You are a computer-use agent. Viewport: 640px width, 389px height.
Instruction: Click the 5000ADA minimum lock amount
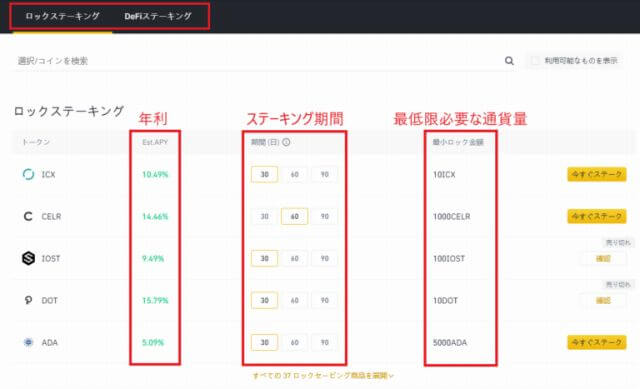tap(450, 342)
